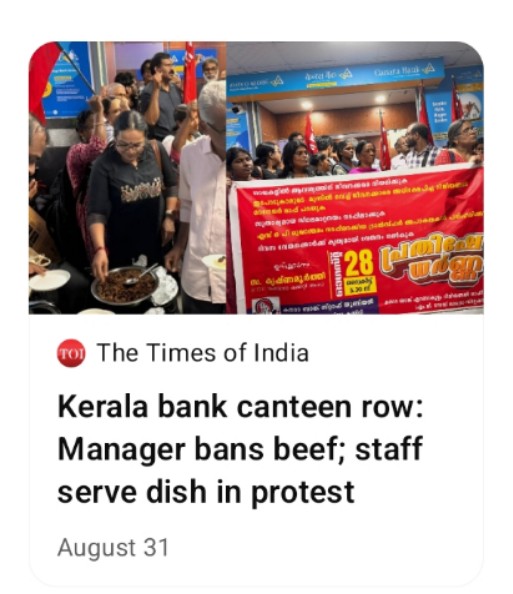The image size is (513, 594).
Task: Click the red TOI circular logo
Action: [x=71, y=353]
